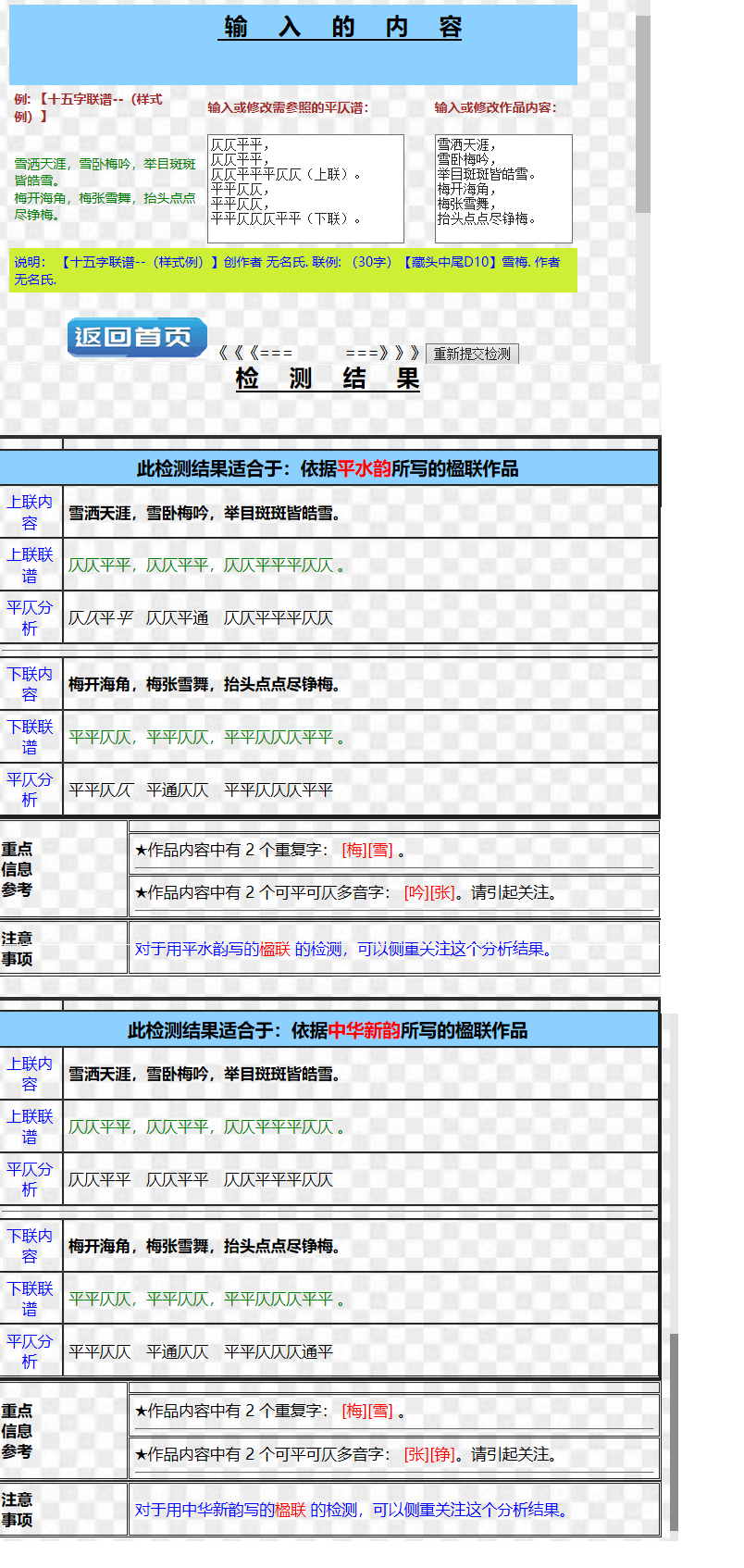This screenshot has width=744, height=1568.
Task: Click 下联联谱 label in the 中华新韵 table
Action: pyautogui.click(x=31, y=1299)
